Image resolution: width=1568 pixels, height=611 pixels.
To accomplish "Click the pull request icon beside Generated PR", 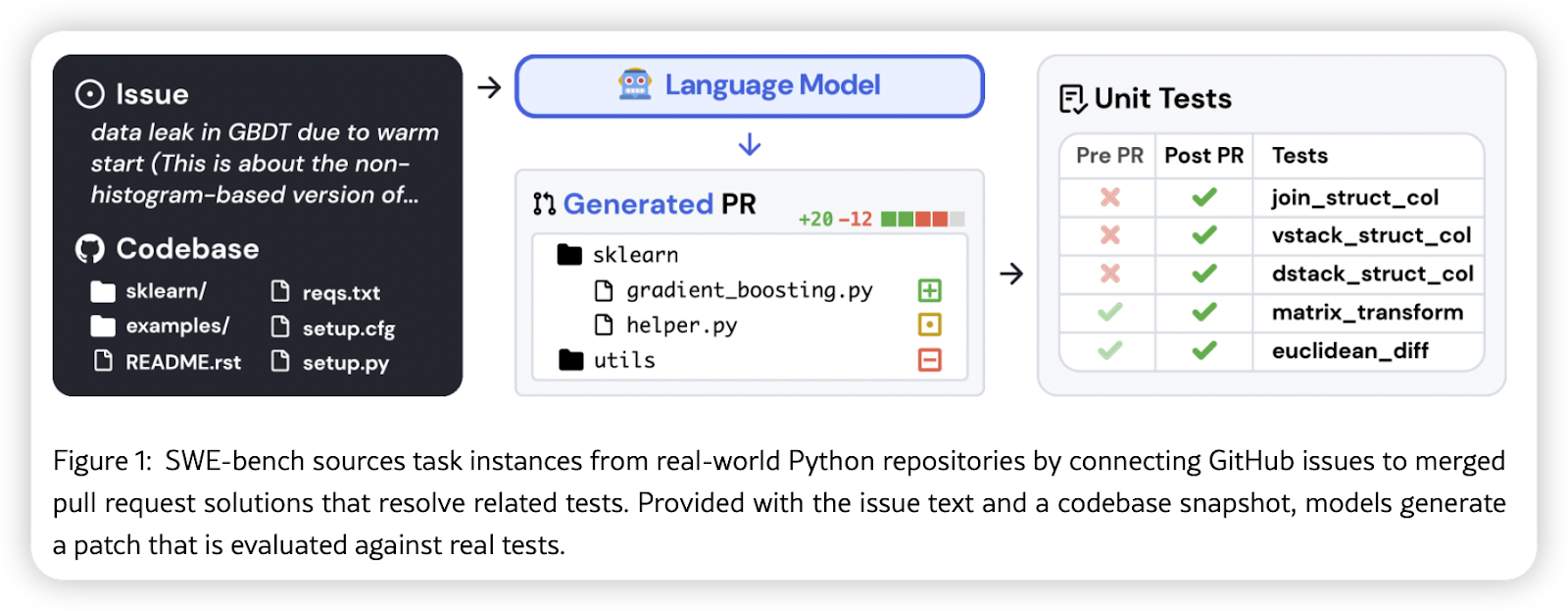I will (544, 204).
